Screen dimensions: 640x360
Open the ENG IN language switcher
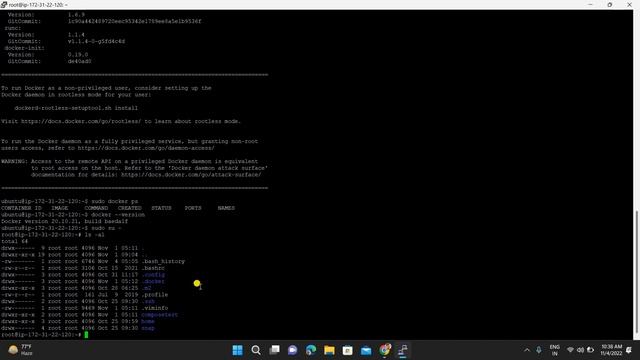554,350
